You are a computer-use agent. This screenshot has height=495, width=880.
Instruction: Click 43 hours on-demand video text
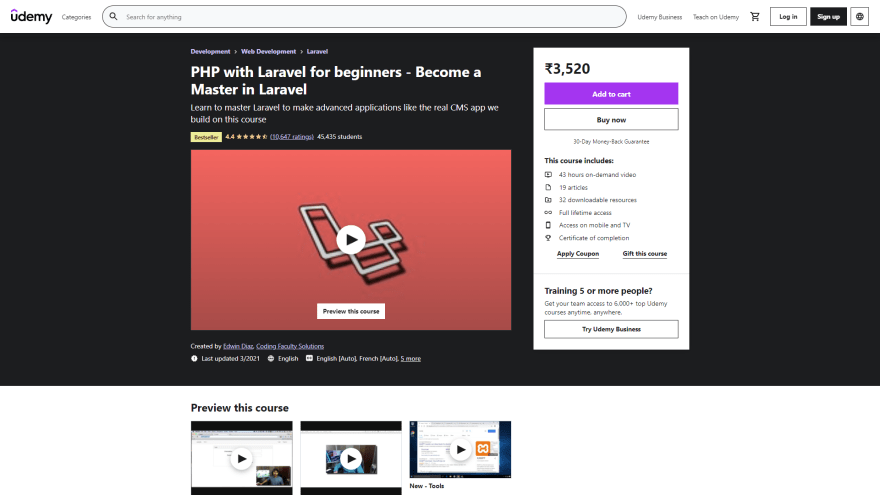click(597, 175)
